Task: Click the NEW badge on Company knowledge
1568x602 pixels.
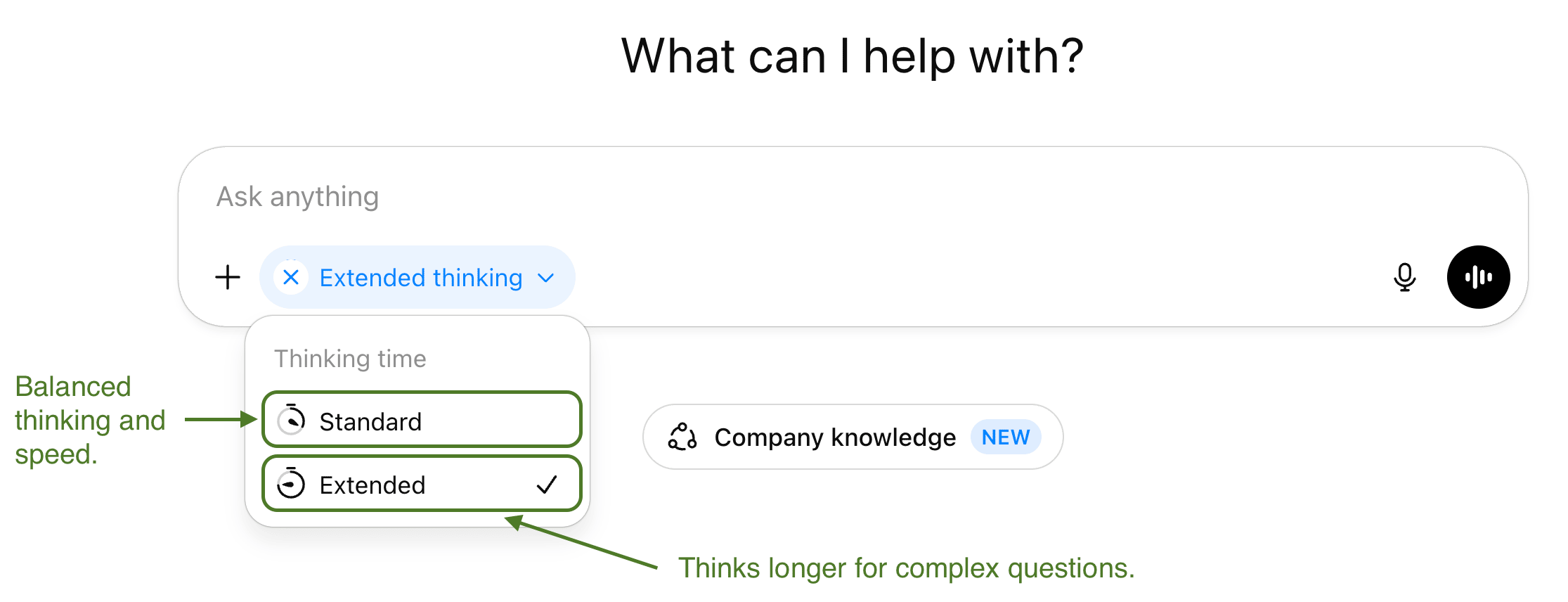Action: (x=1005, y=437)
